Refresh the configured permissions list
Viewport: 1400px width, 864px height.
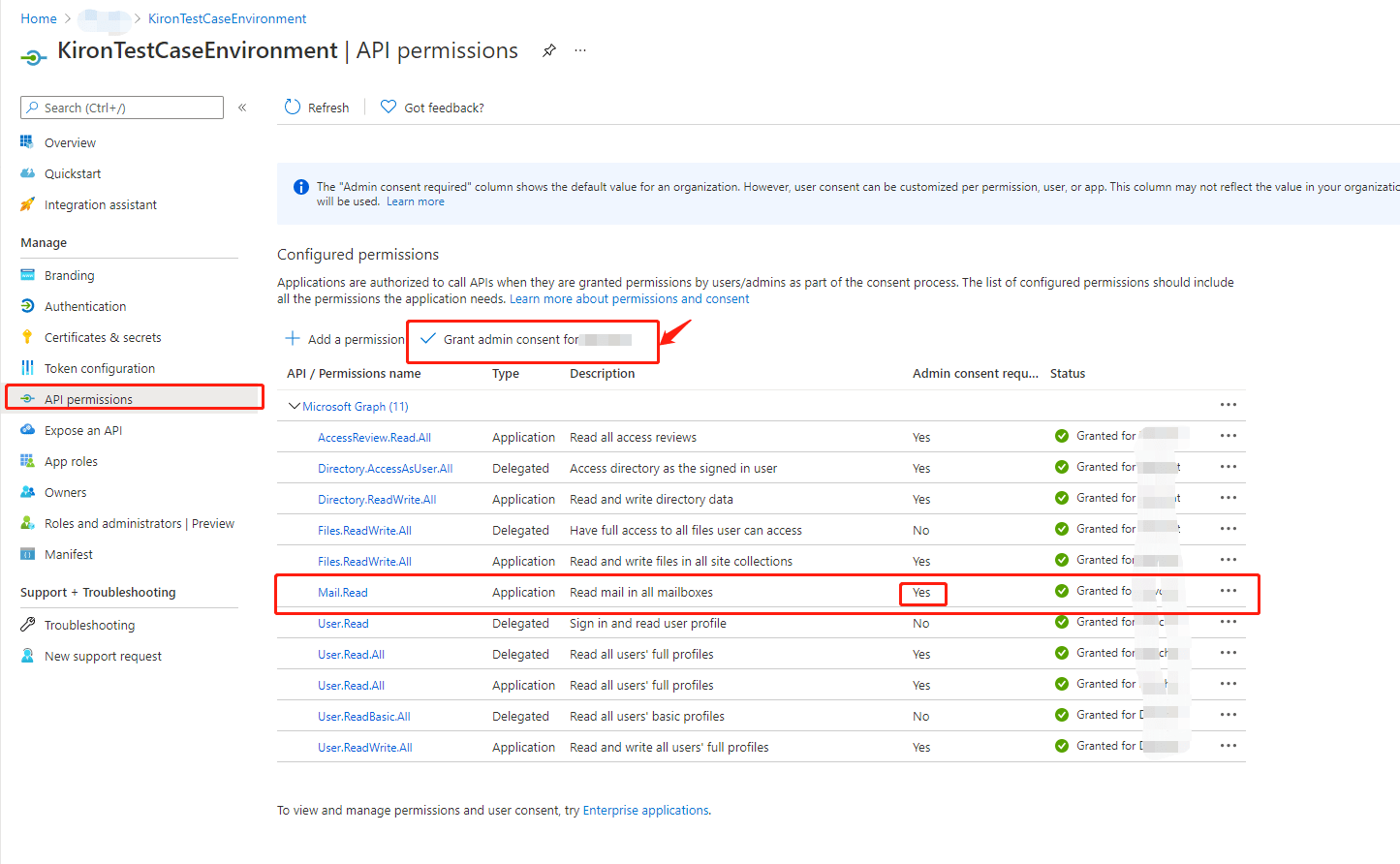point(316,107)
